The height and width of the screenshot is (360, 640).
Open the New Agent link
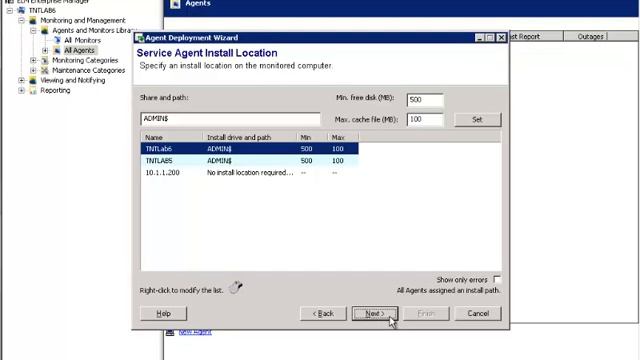click(195, 332)
